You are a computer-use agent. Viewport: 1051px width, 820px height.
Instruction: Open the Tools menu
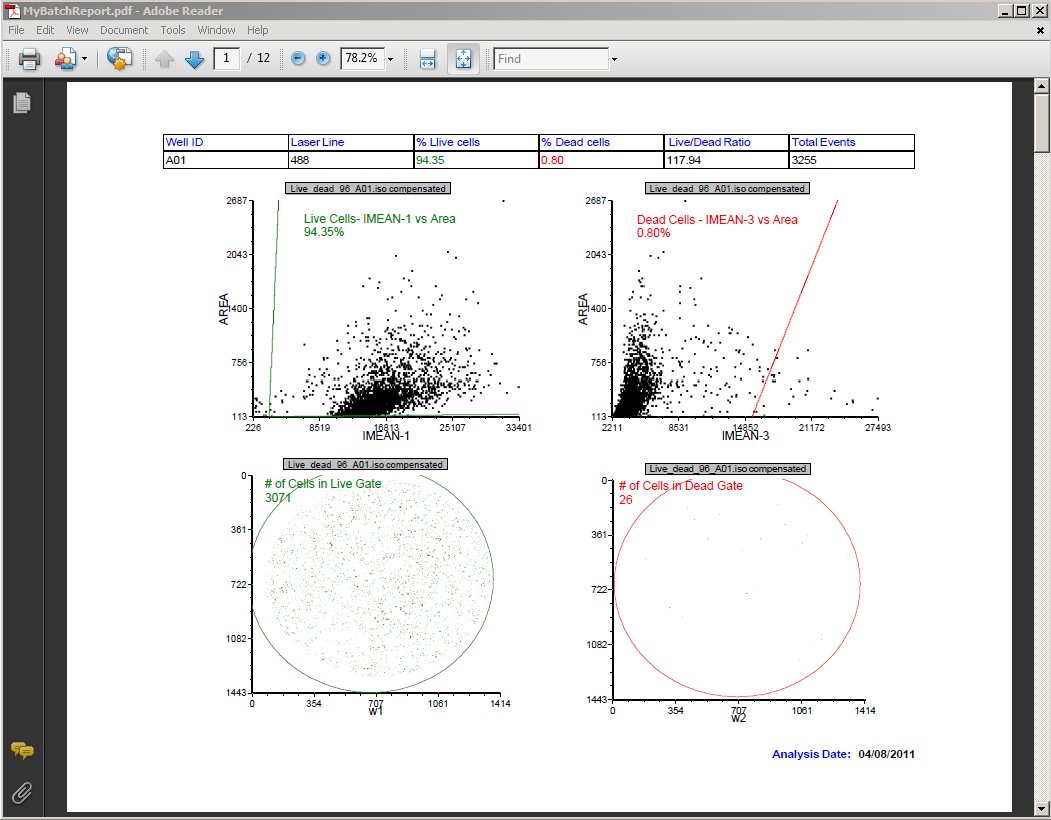pyautogui.click(x=173, y=30)
